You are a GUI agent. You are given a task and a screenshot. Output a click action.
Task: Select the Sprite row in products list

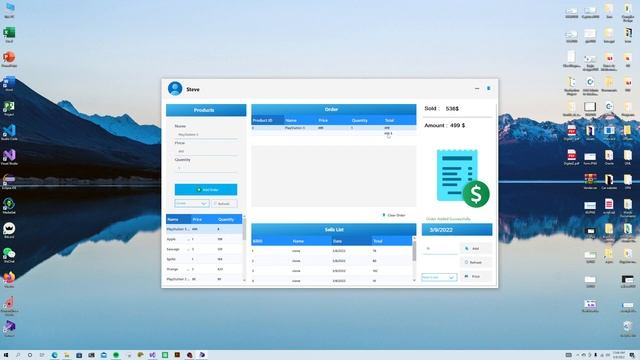tap(204, 259)
